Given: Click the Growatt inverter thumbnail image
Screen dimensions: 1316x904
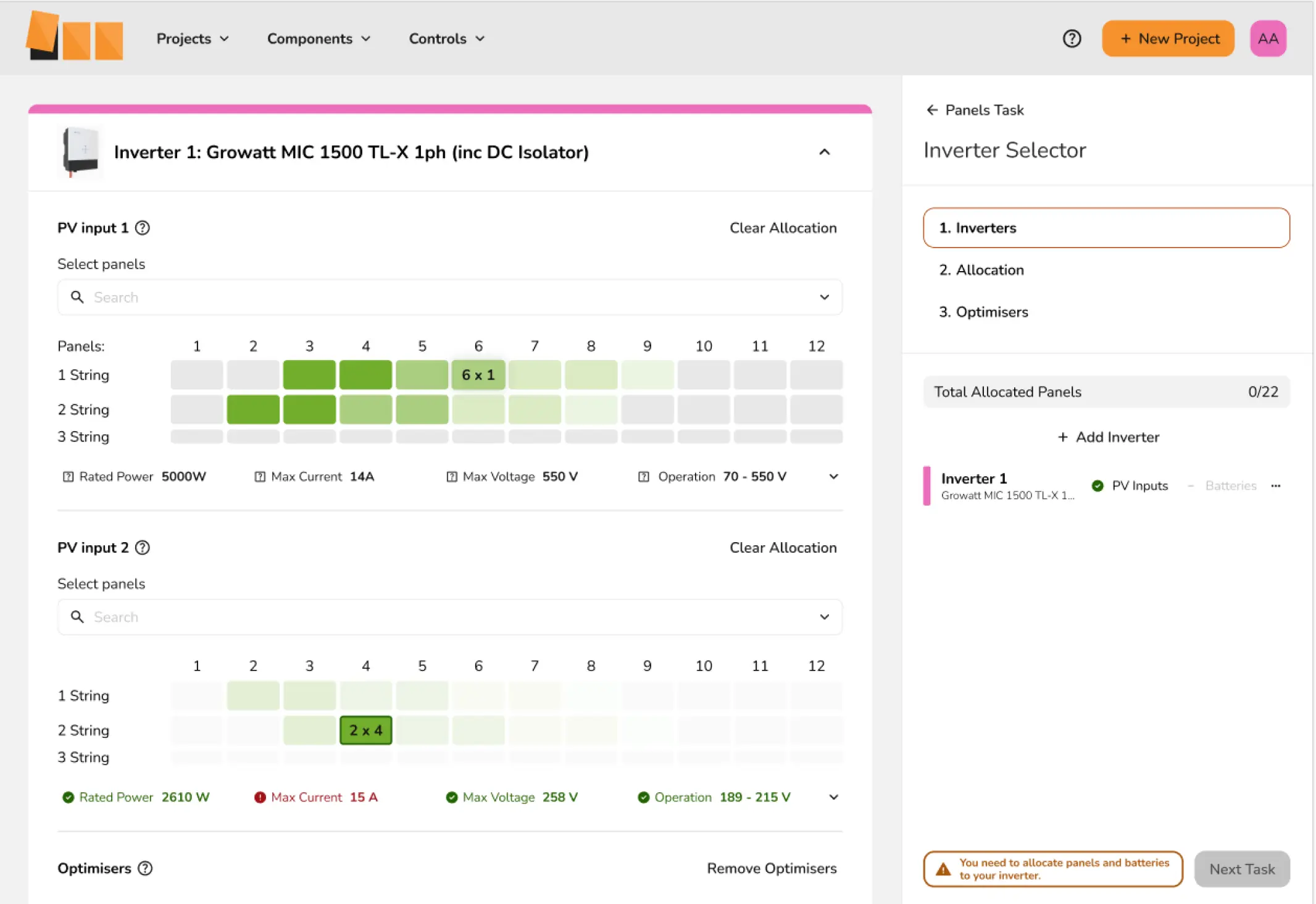Looking at the screenshot, I should [80, 151].
